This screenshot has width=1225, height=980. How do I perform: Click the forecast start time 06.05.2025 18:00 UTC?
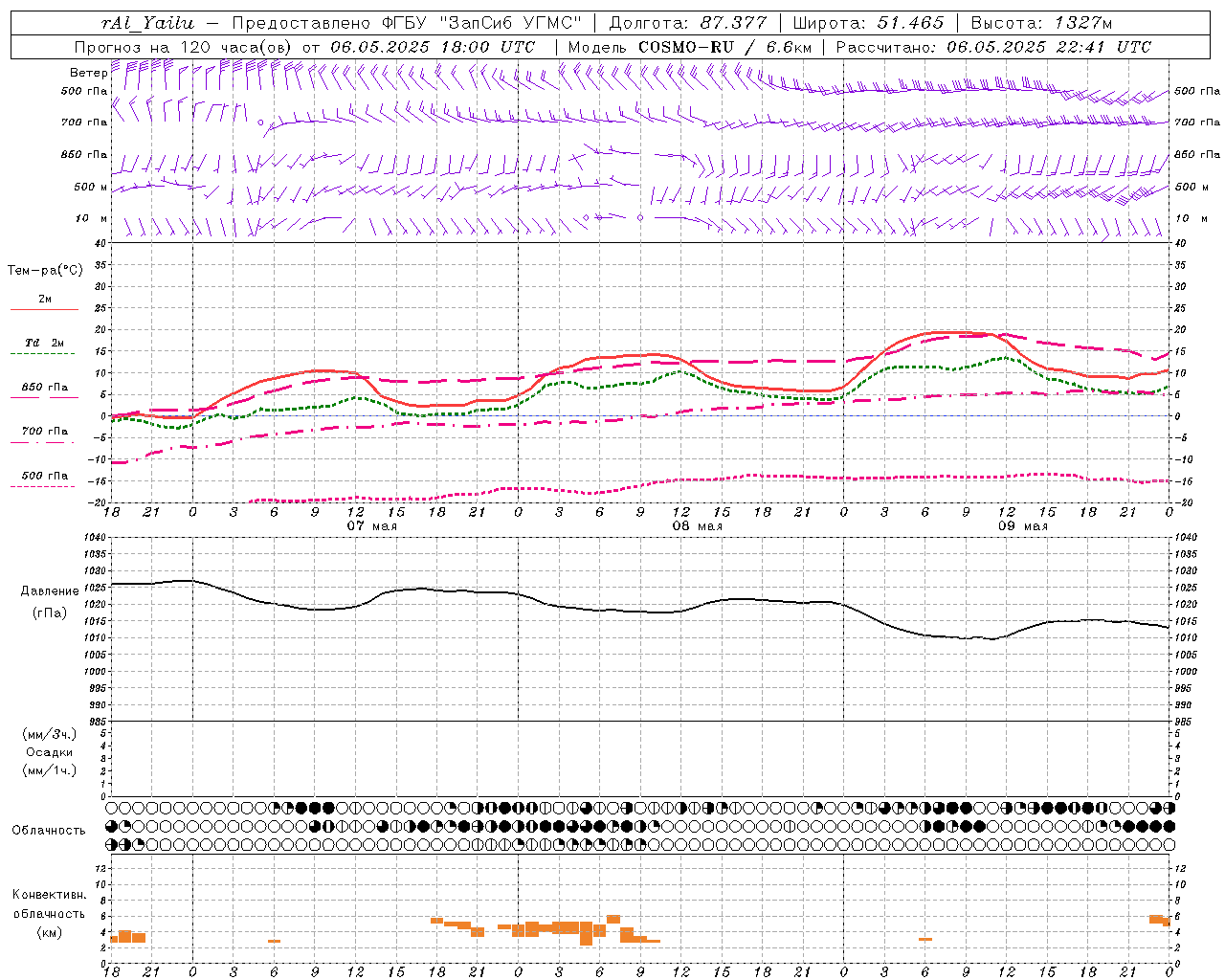click(433, 47)
